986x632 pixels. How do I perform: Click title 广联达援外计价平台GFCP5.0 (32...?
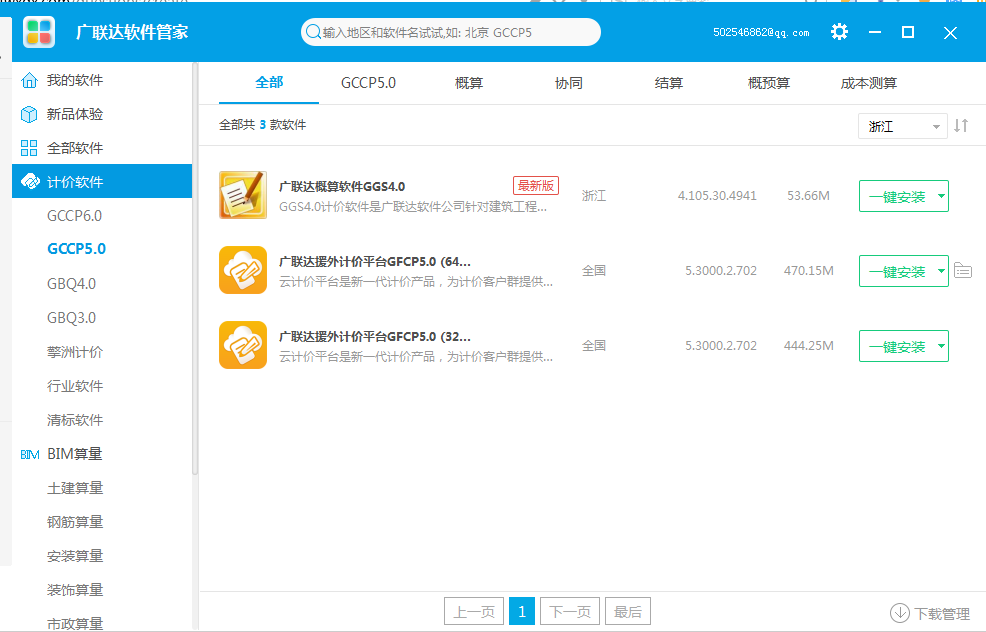(375, 336)
